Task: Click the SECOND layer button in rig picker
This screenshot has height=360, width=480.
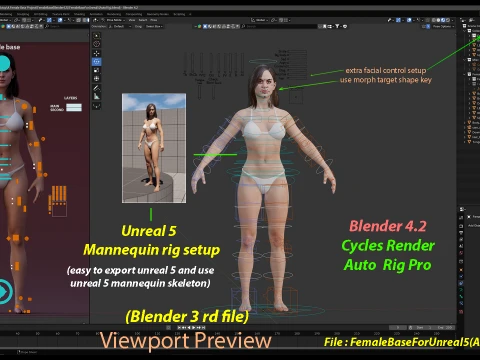Action: click(74, 109)
